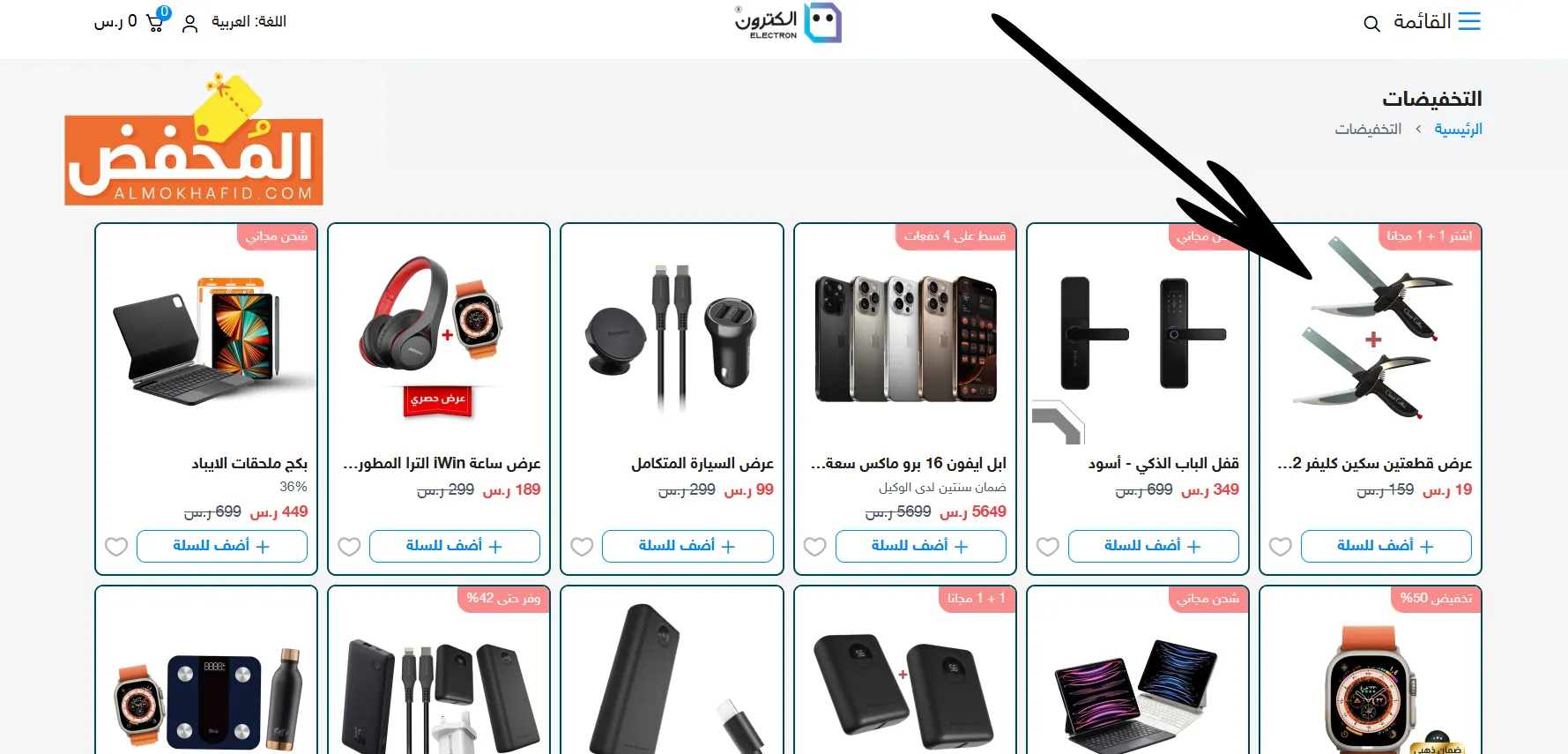The width and height of the screenshot is (1568, 754).
Task: Add the iPhone 16 Pro Max to cart
Action: click(x=920, y=546)
